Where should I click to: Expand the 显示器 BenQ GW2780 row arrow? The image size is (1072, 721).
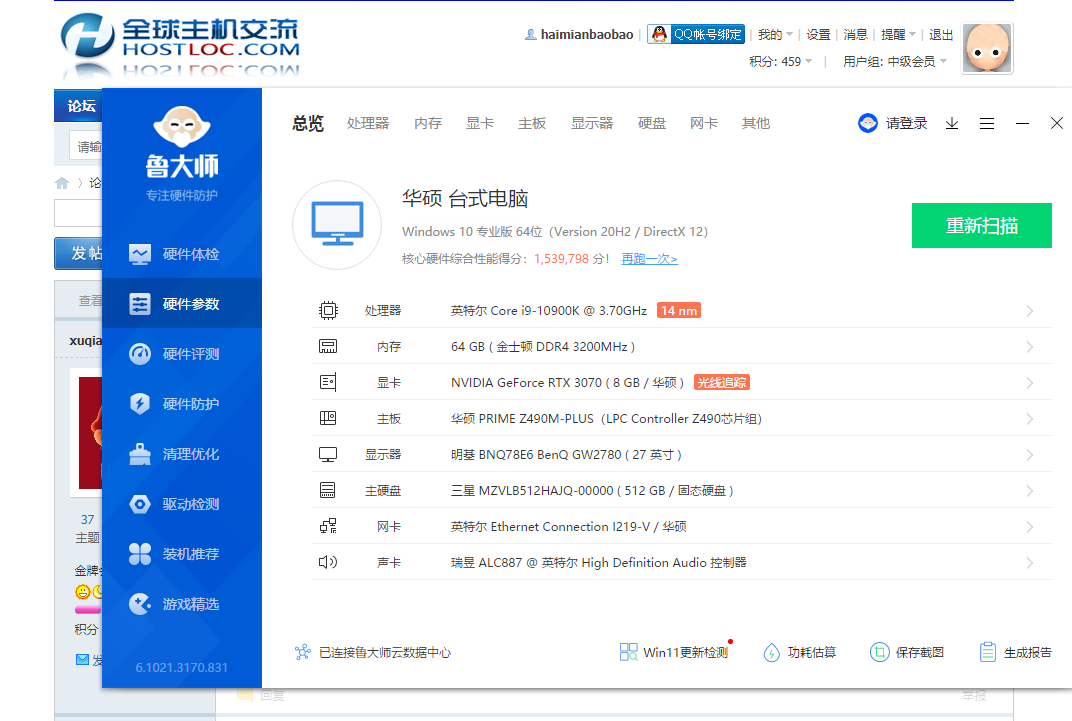[x=1030, y=455]
